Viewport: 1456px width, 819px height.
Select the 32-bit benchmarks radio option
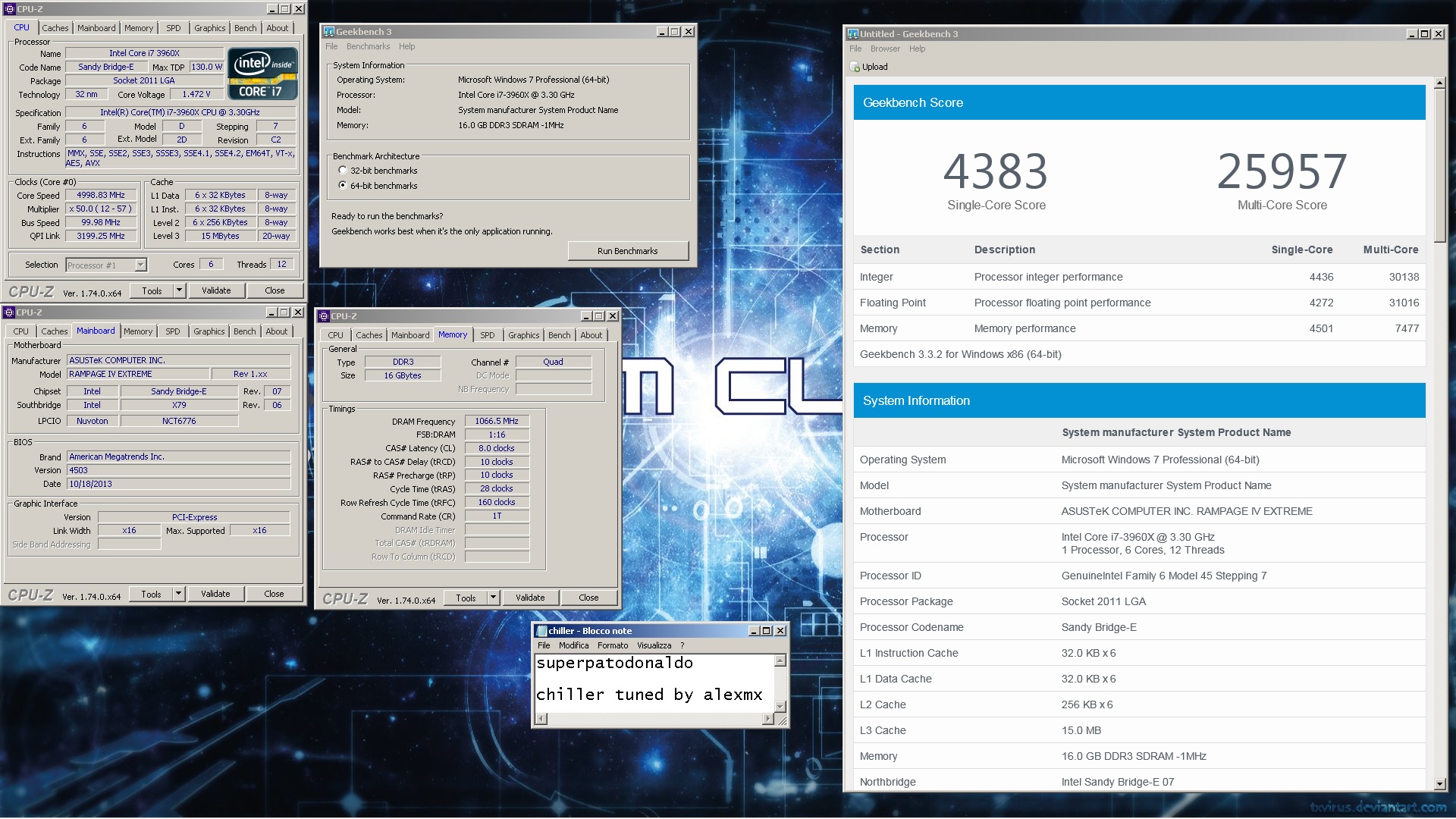coord(343,171)
